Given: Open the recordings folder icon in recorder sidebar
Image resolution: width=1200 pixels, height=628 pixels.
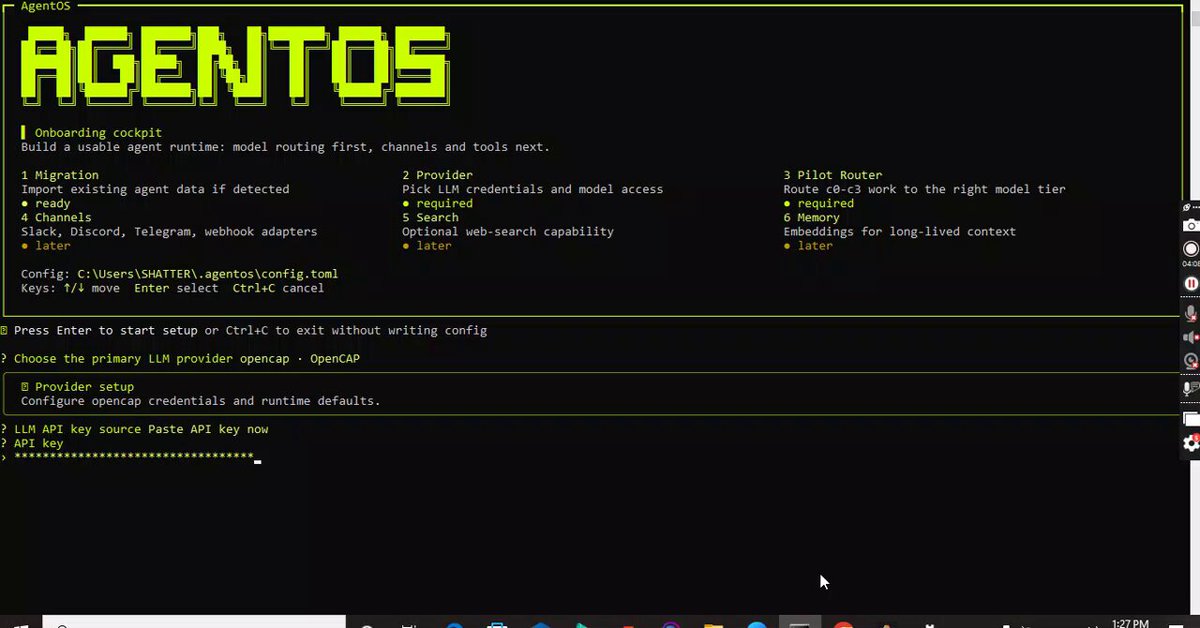Looking at the screenshot, I should tap(1191, 419).
